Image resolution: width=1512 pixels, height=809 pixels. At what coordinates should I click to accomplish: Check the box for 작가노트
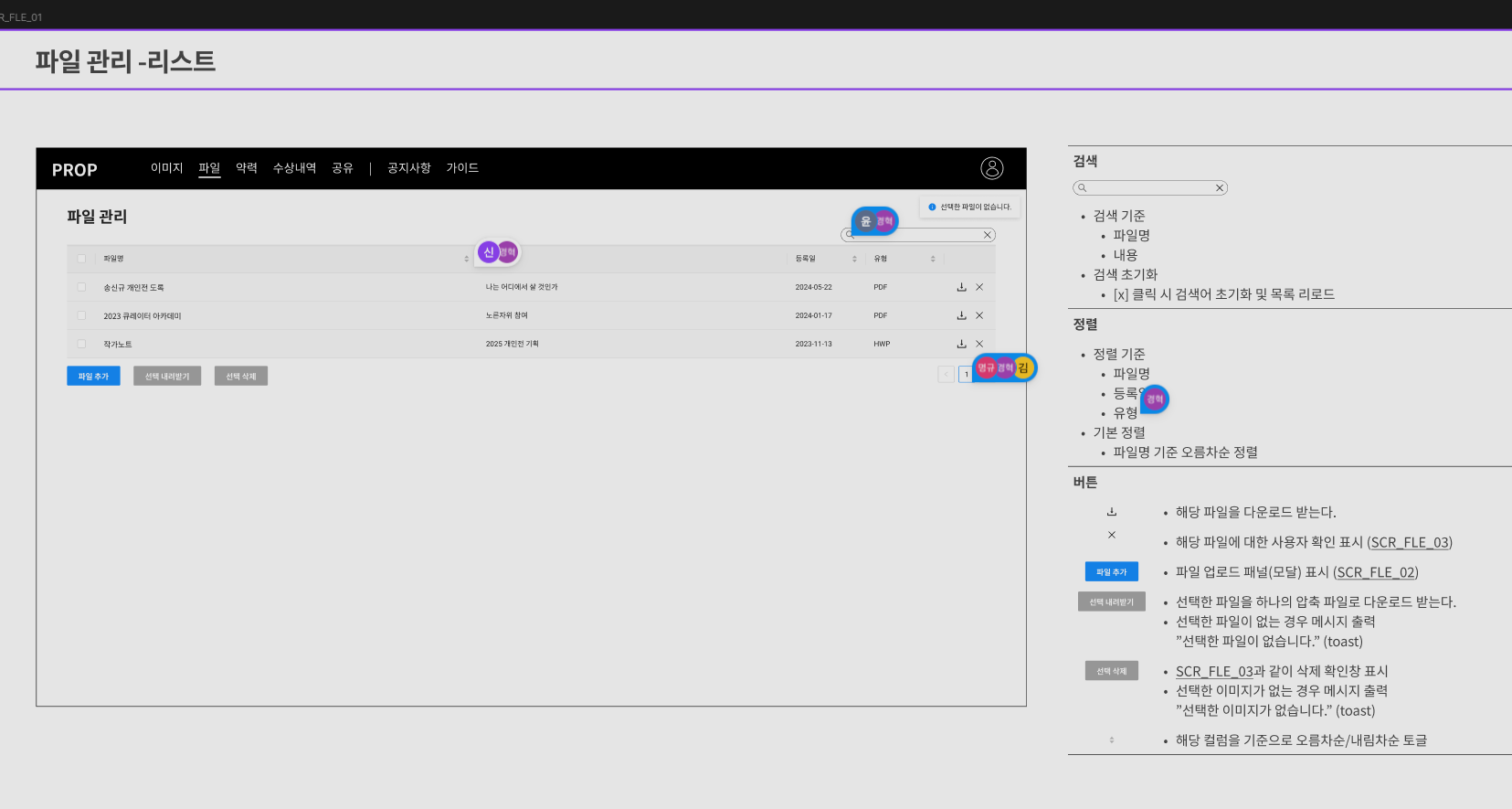coord(81,344)
